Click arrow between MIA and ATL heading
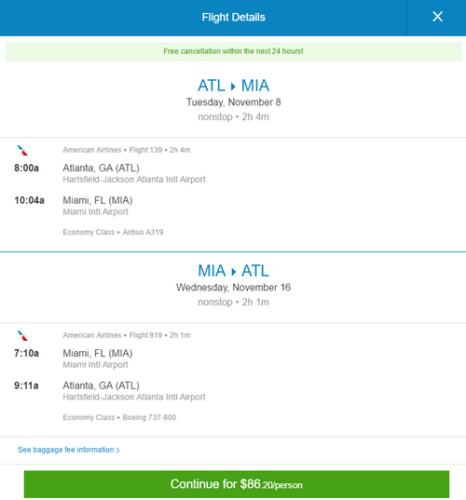This screenshot has height=500, width=466. coord(233,272)
